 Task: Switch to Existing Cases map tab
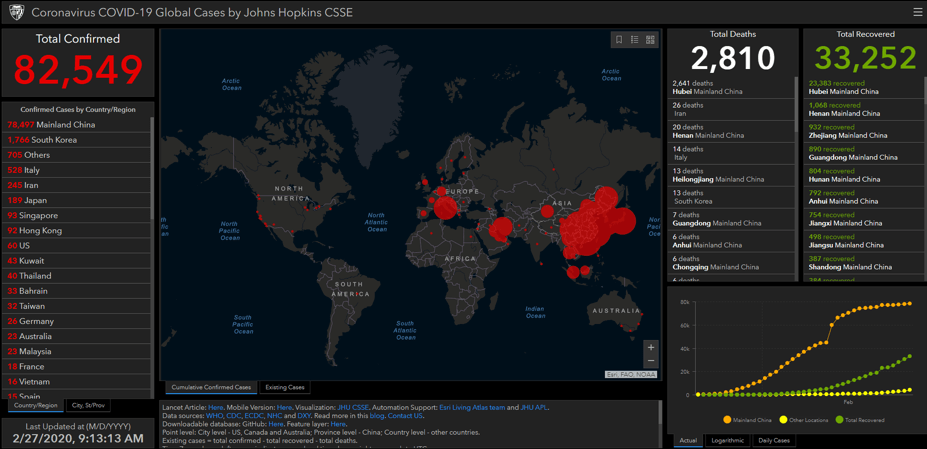click(285, 387)
